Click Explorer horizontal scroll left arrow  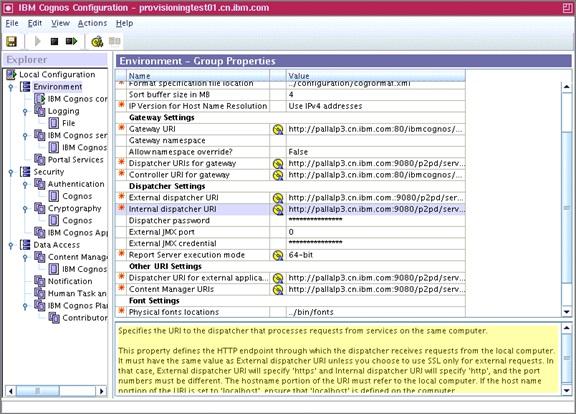11,391
